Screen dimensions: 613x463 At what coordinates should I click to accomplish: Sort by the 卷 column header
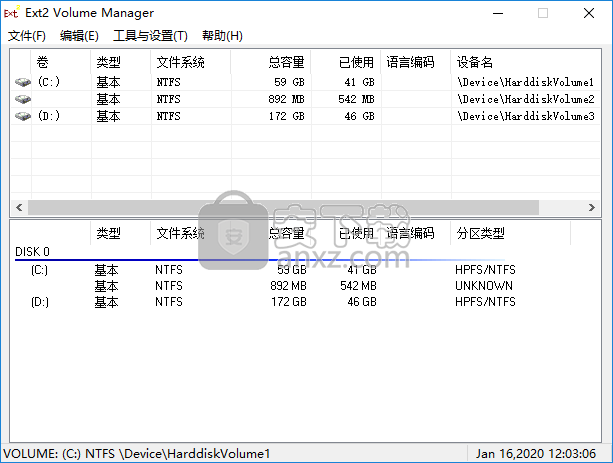(61, 62)
